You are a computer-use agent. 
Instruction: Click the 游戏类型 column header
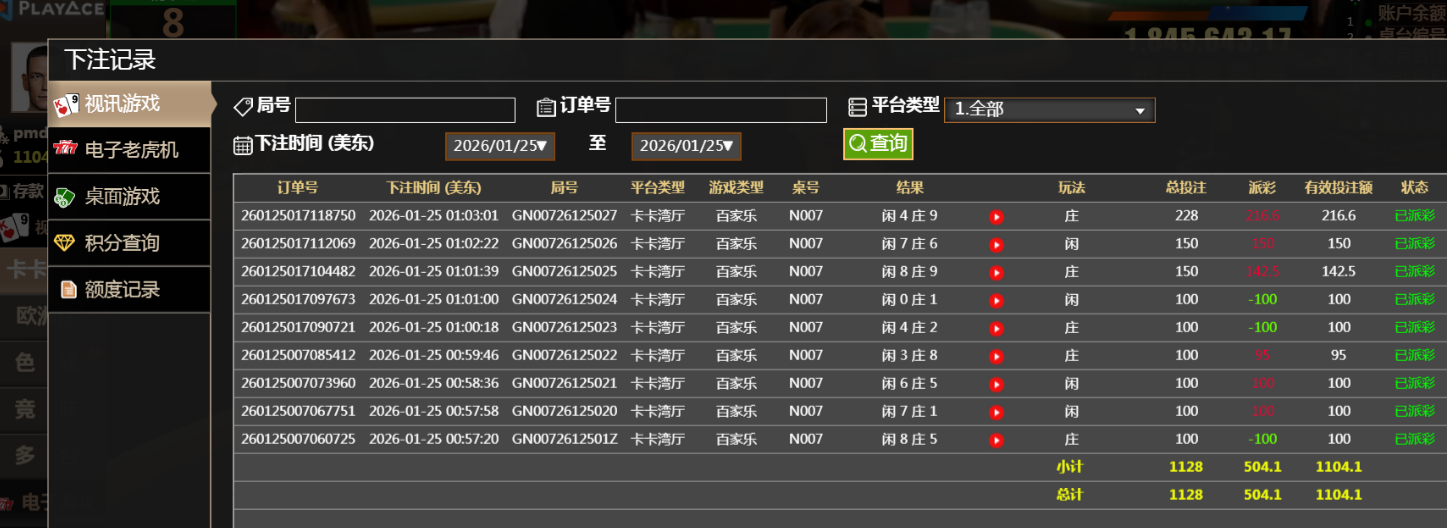click(736, 187)
